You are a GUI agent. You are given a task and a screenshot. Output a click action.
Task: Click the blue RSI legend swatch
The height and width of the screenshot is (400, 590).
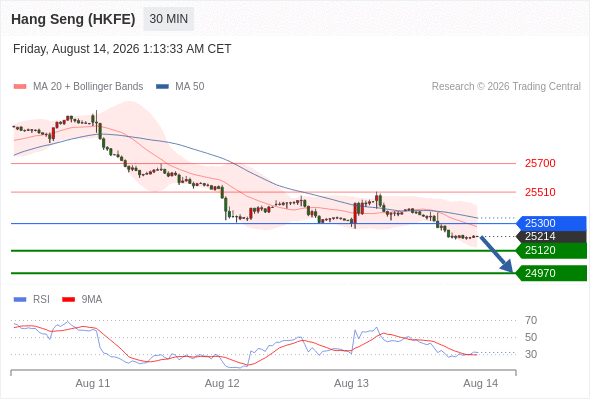click(20, 300)
